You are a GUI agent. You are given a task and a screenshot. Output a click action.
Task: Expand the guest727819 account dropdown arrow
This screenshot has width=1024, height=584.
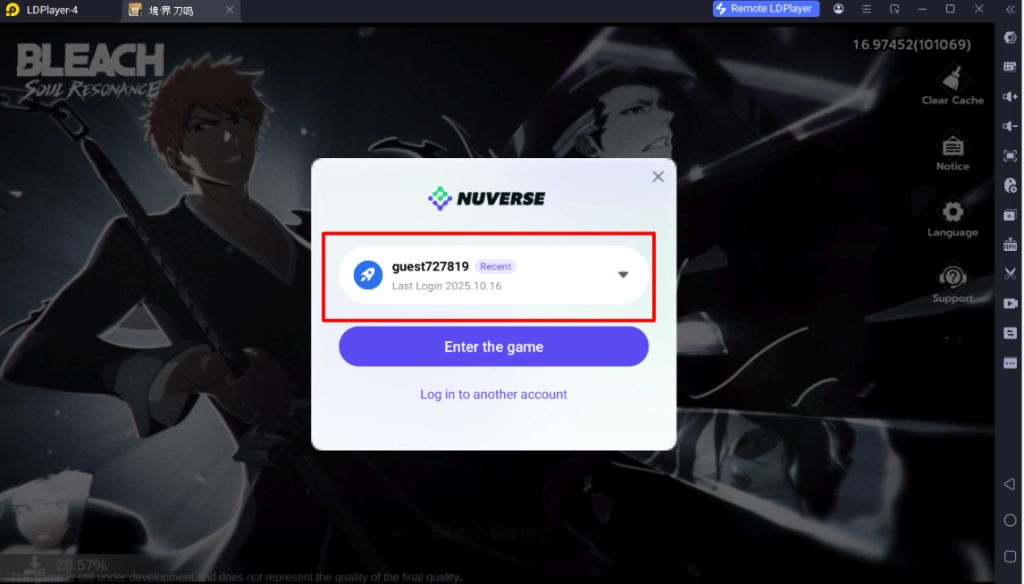[623, 275]
